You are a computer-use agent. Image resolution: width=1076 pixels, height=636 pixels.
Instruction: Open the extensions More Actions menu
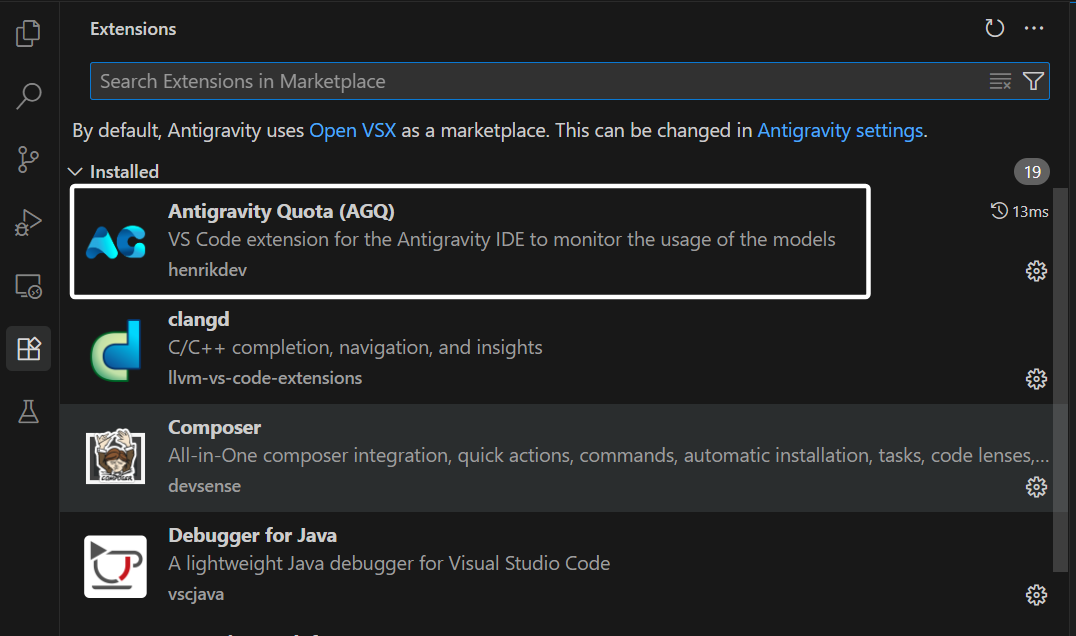tap(1034, 29)
